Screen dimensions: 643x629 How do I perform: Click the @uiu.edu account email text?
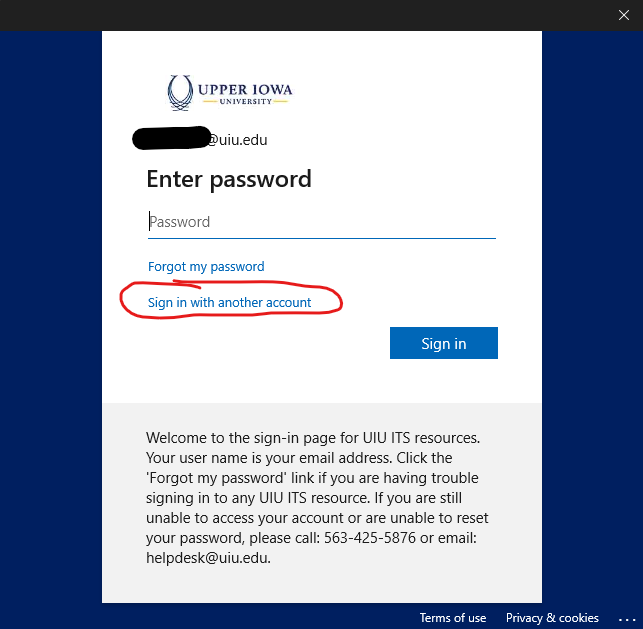237,140
